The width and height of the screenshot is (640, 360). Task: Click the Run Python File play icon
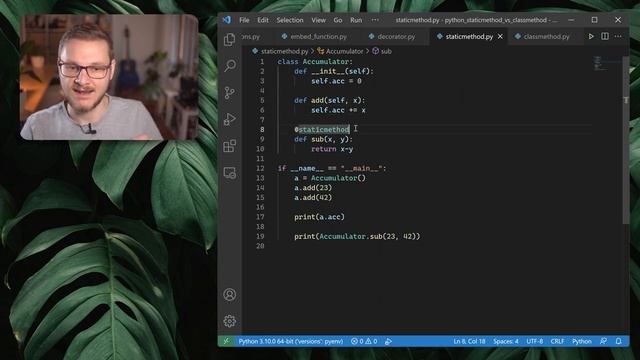[591, 36]
